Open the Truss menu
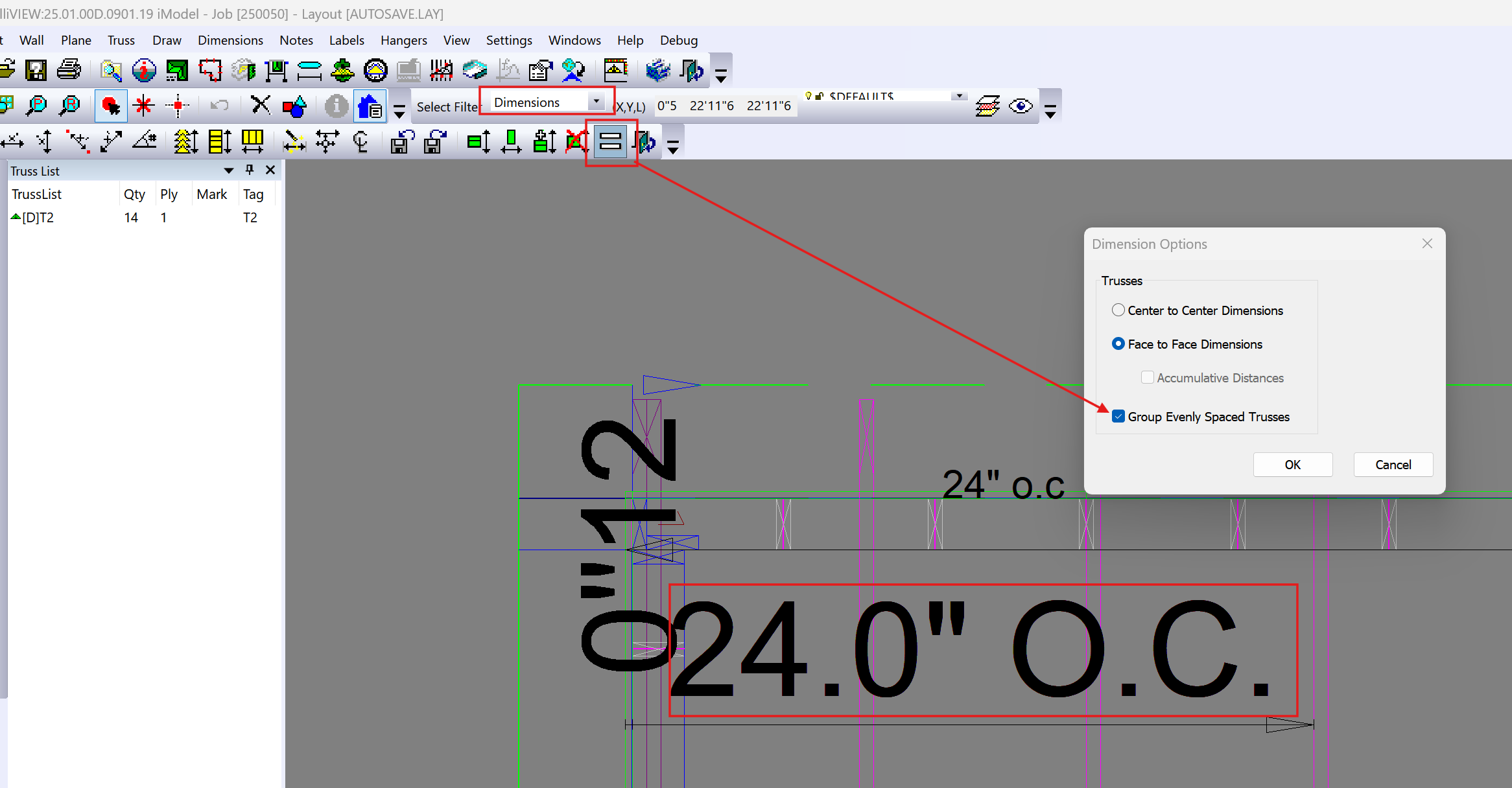This screenshot has height=788, width=1512. point(121,40)
